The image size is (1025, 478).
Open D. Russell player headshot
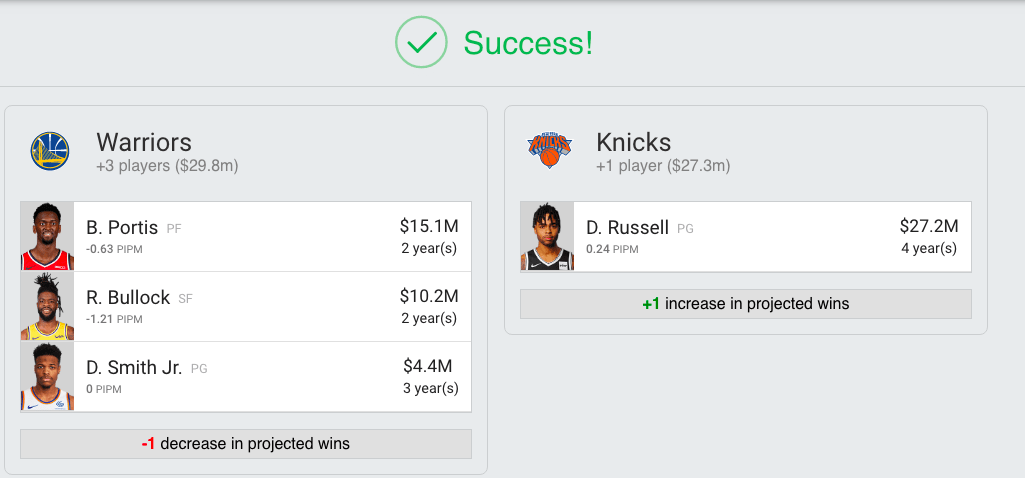tap(547, 237)
